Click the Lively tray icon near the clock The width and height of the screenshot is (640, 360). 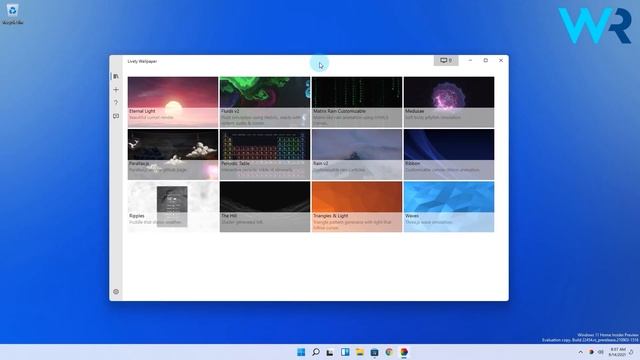(591, 352)
